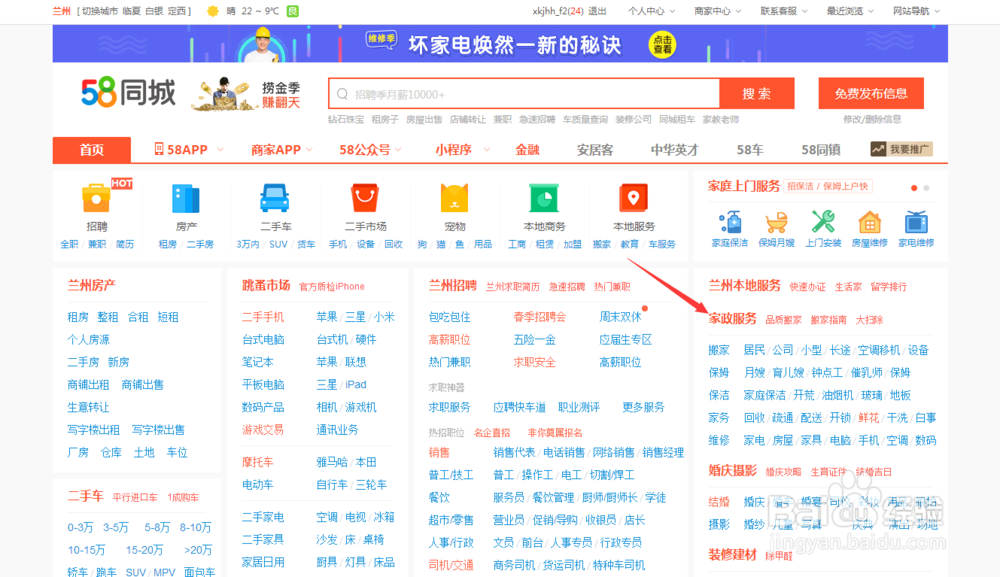Switch to second carousel dot in 家庭上门服务

pyautogui.click(x=926, y=188)
